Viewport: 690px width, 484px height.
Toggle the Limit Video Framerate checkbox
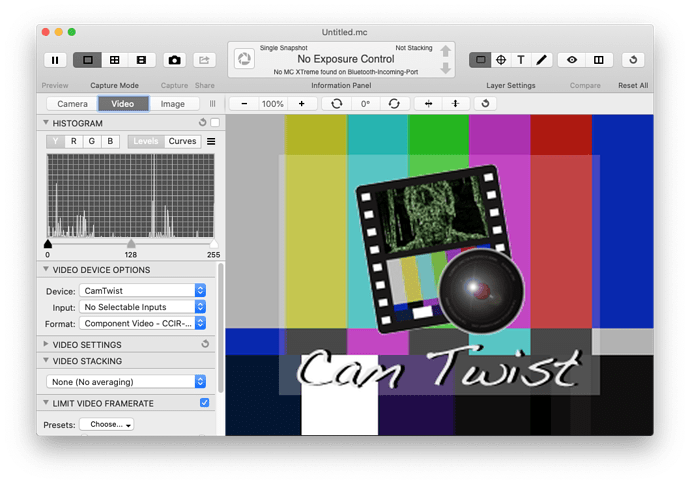point(205,403)
